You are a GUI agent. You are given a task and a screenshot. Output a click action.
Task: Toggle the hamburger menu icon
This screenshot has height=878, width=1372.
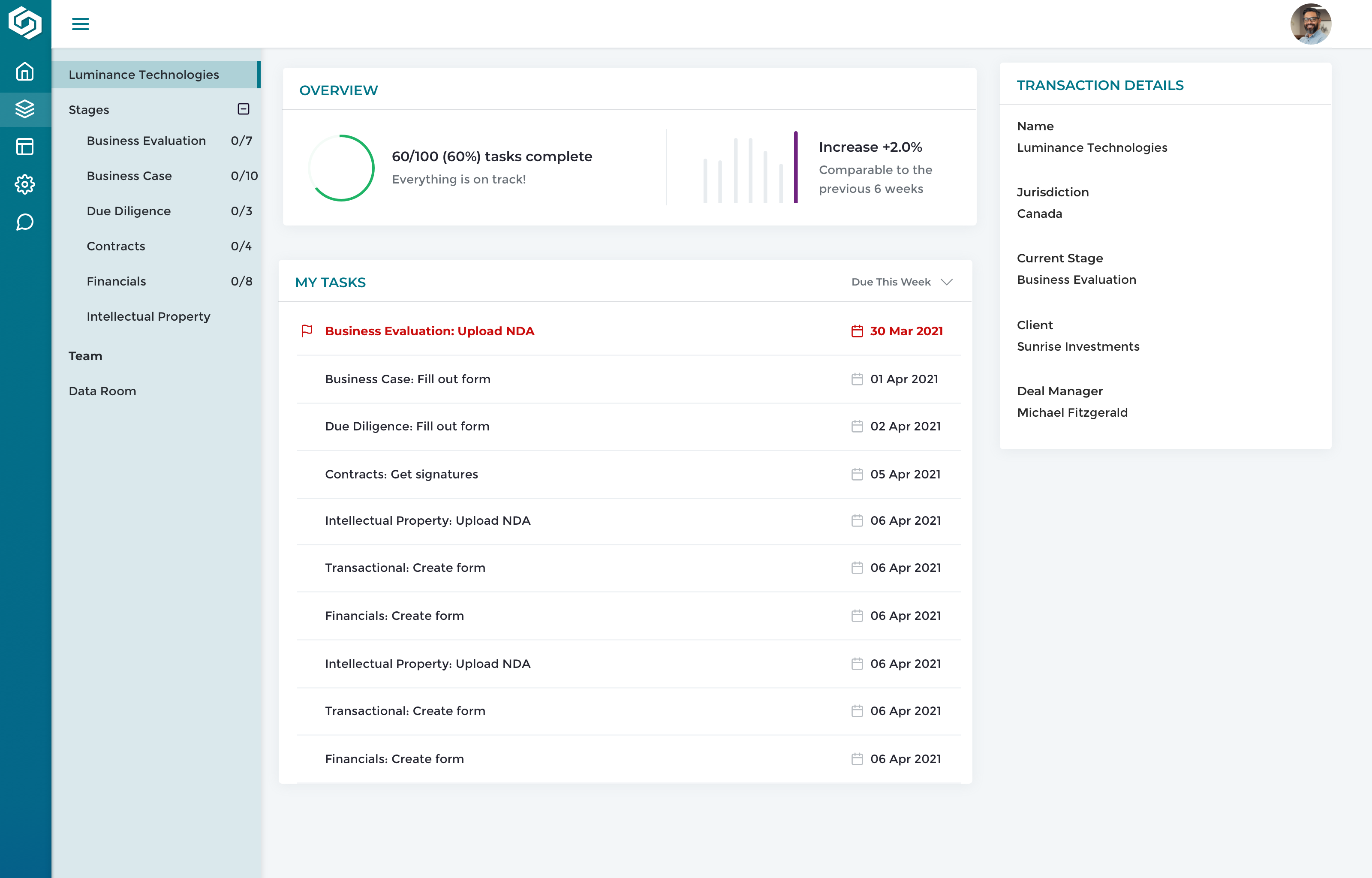(80, 24)
